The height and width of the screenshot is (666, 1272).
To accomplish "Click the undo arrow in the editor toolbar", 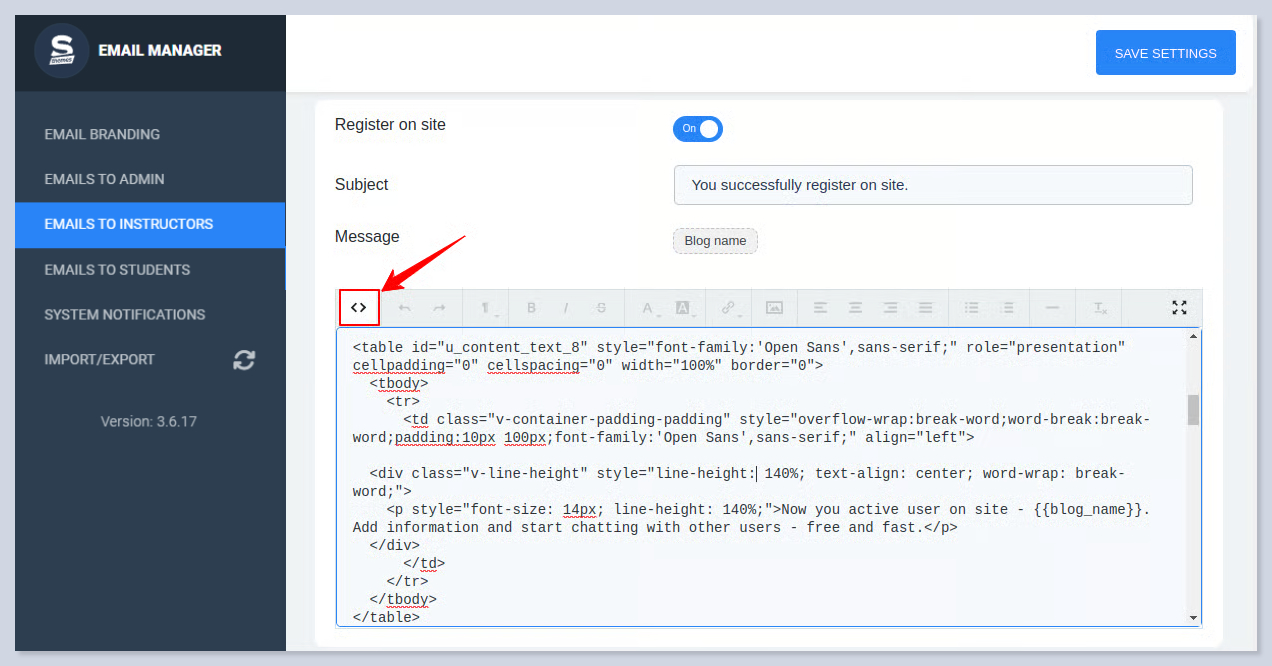I will 404,308.
